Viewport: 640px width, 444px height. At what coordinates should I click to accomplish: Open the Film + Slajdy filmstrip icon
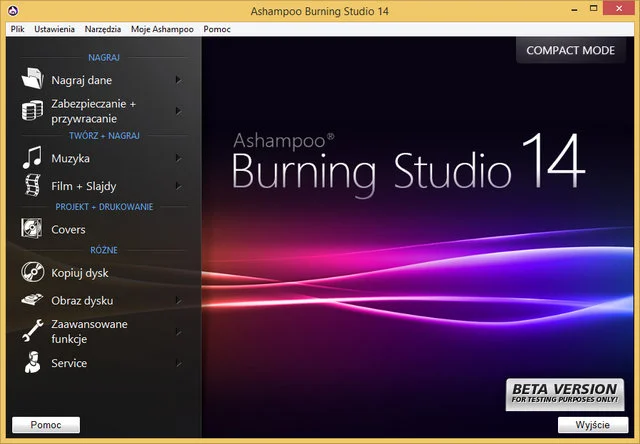tap(33, 185)
